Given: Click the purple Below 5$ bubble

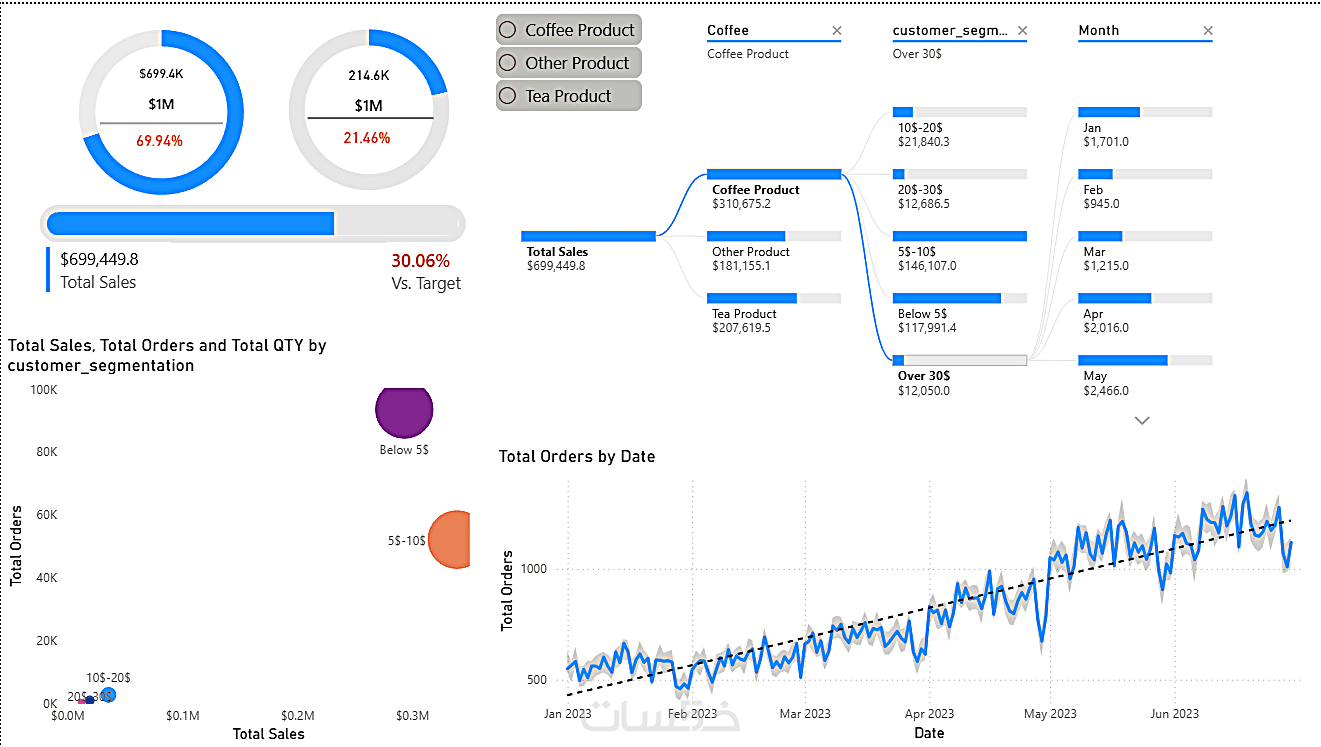Looking at the screenshot, I should [404, 409].
